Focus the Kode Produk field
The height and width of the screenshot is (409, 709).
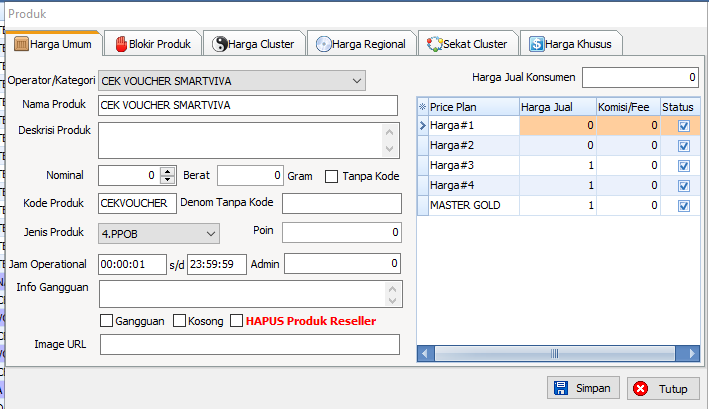(x=137, y=203)
